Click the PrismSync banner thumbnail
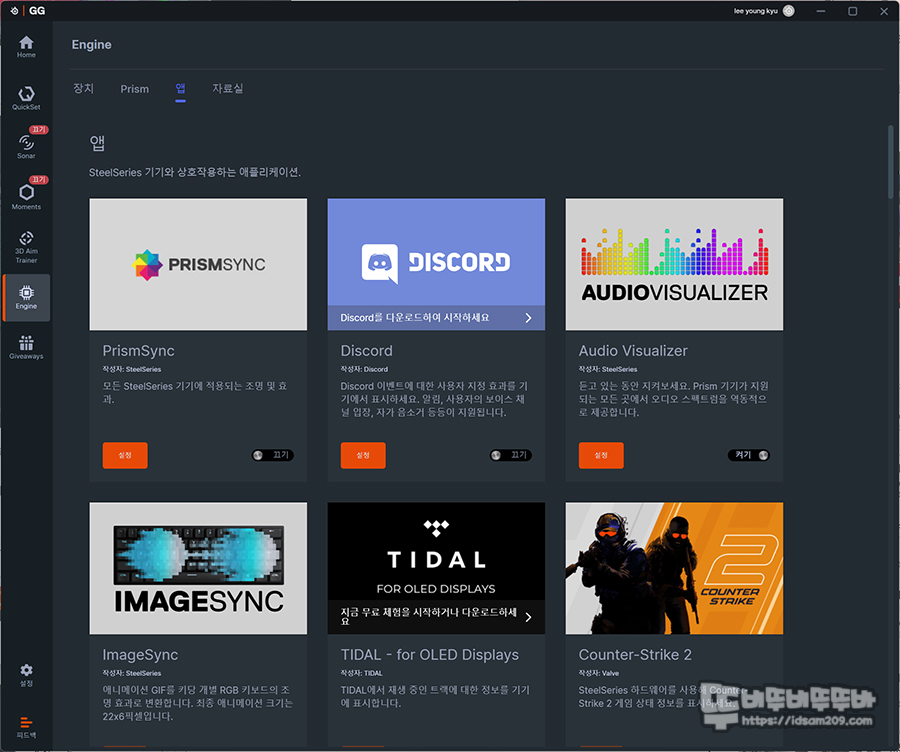Image resolution: width=900 pixels, height=752 pixels. coord(198,264)
